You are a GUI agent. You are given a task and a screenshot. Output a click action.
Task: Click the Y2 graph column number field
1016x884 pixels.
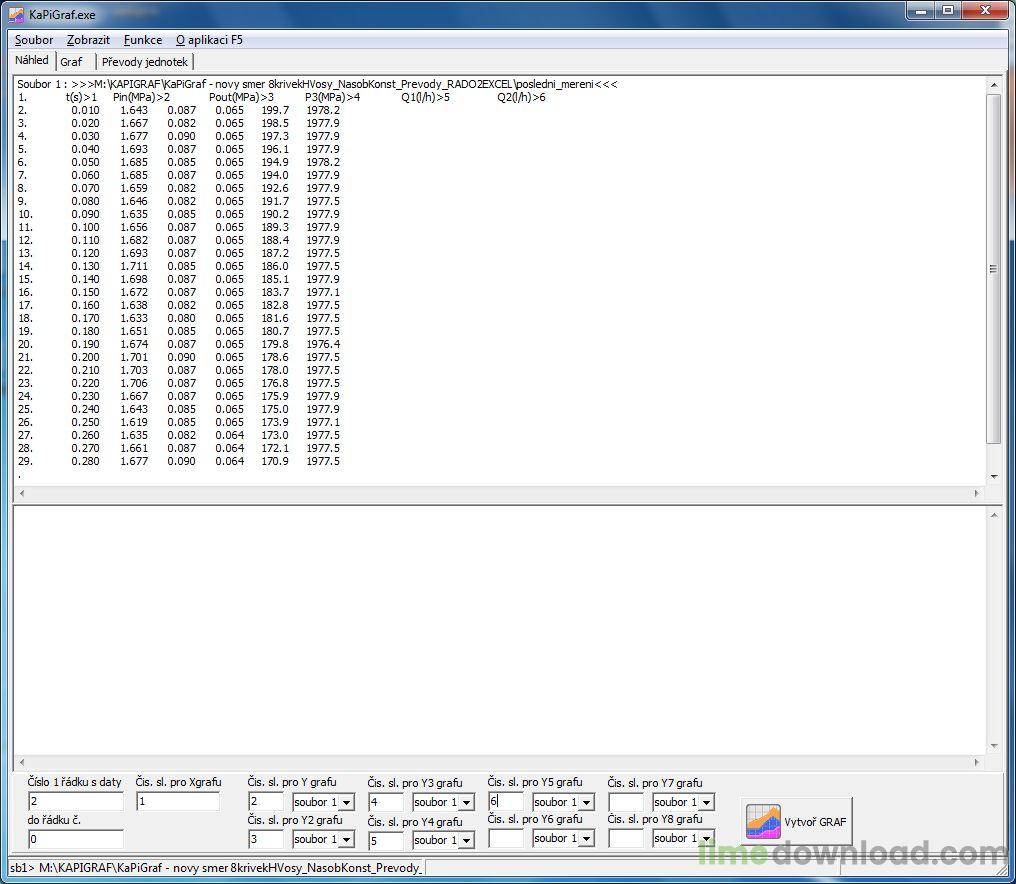tap(266, 839)
